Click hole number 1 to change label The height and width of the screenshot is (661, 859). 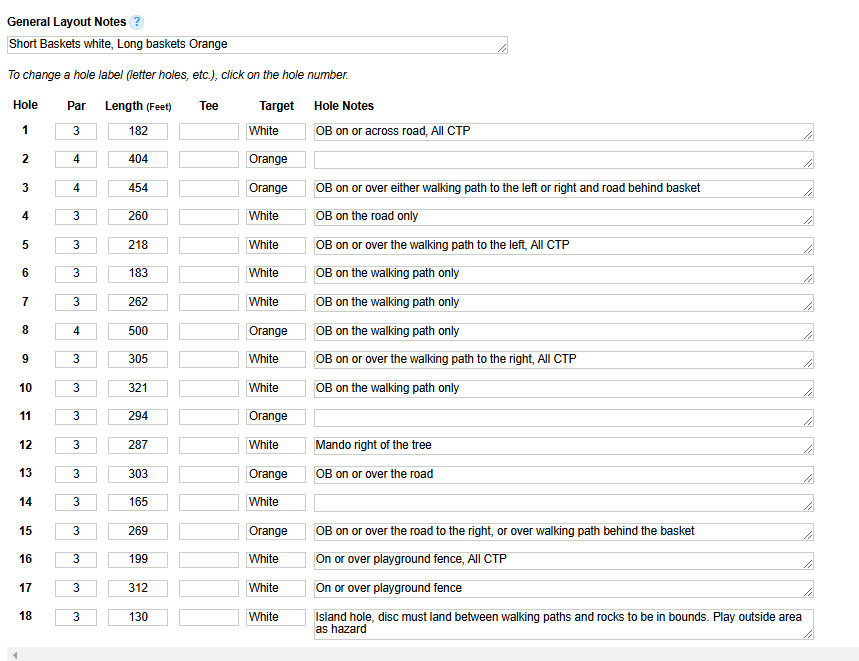(x=25, y=130)
